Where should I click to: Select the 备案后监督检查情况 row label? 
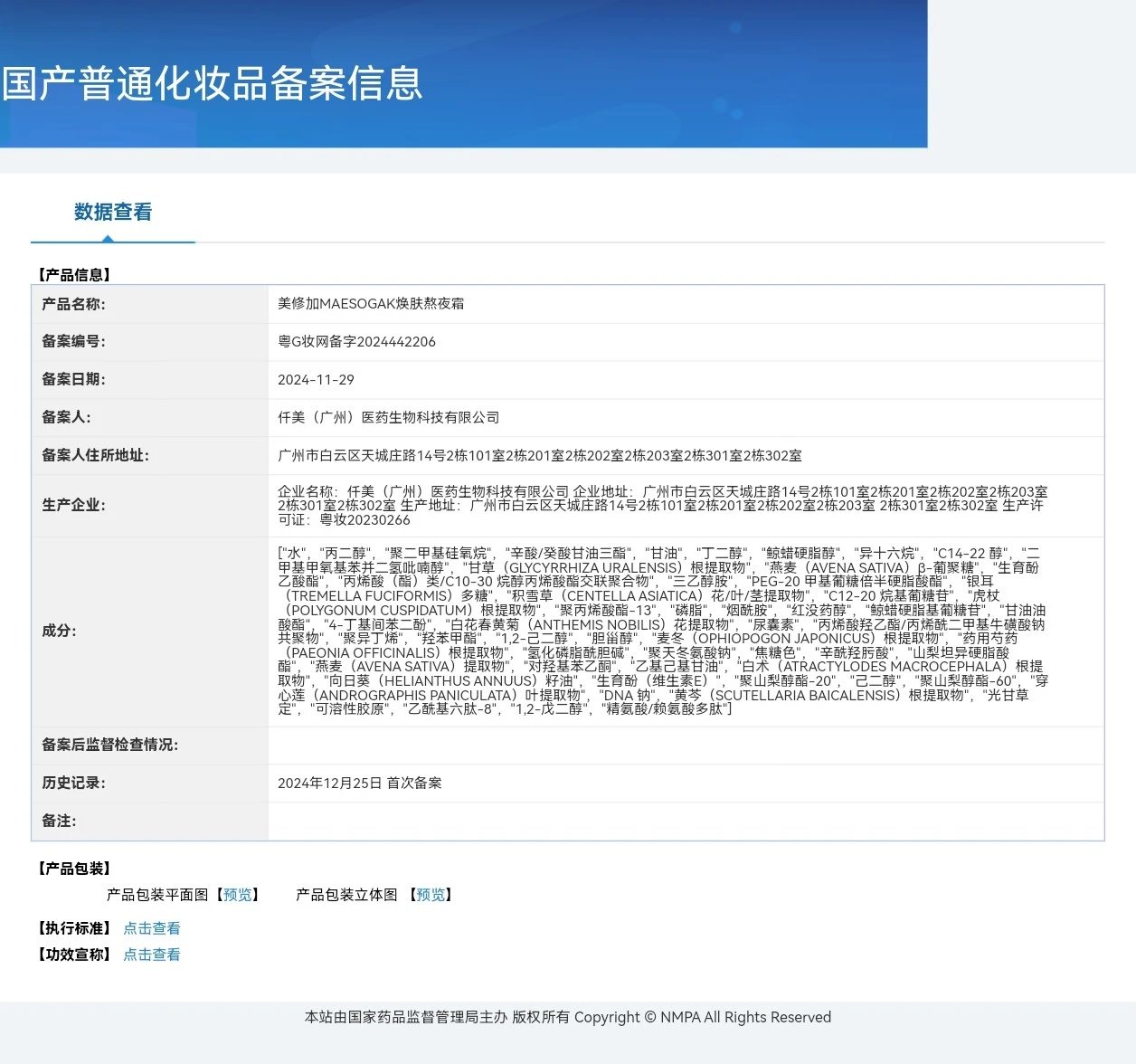tap(109, 746)
